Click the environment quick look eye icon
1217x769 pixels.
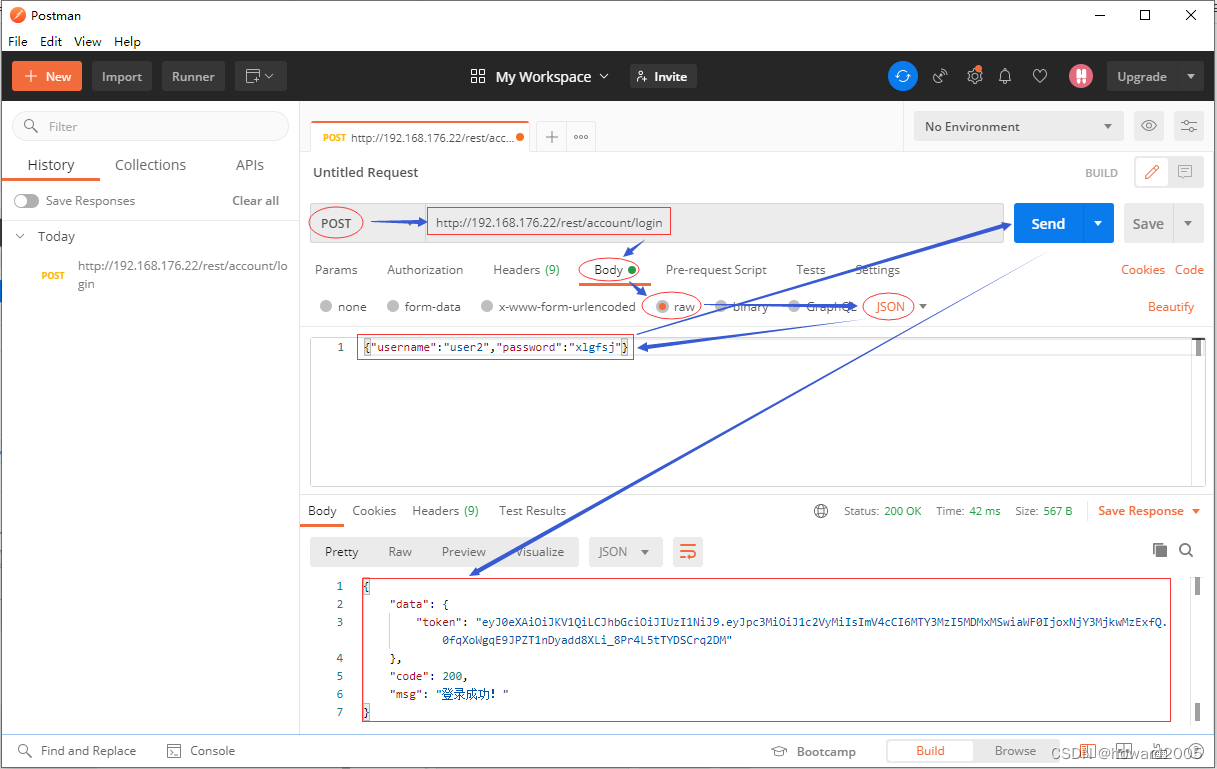click(x=1149, y=126)
